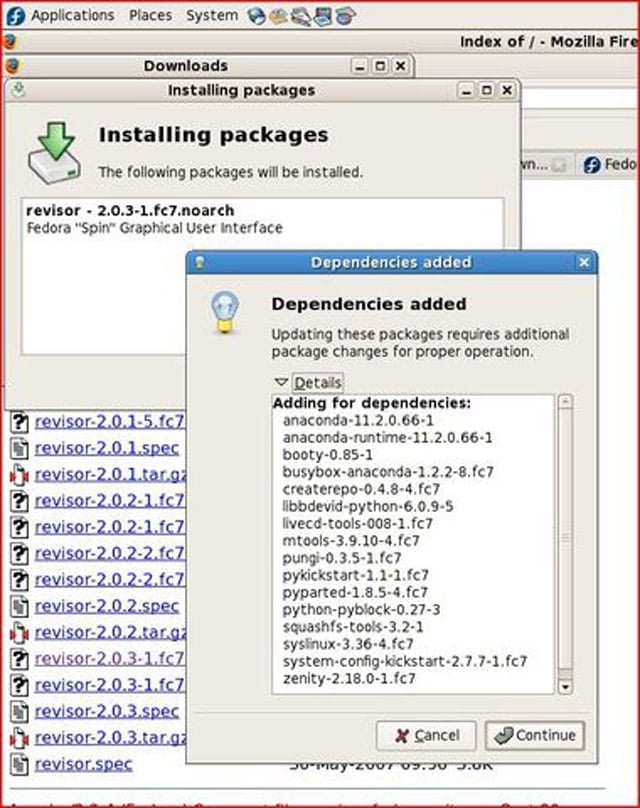Open the System menu
The width and height of the screenshot is (640, 808).
tap(212, 15)
